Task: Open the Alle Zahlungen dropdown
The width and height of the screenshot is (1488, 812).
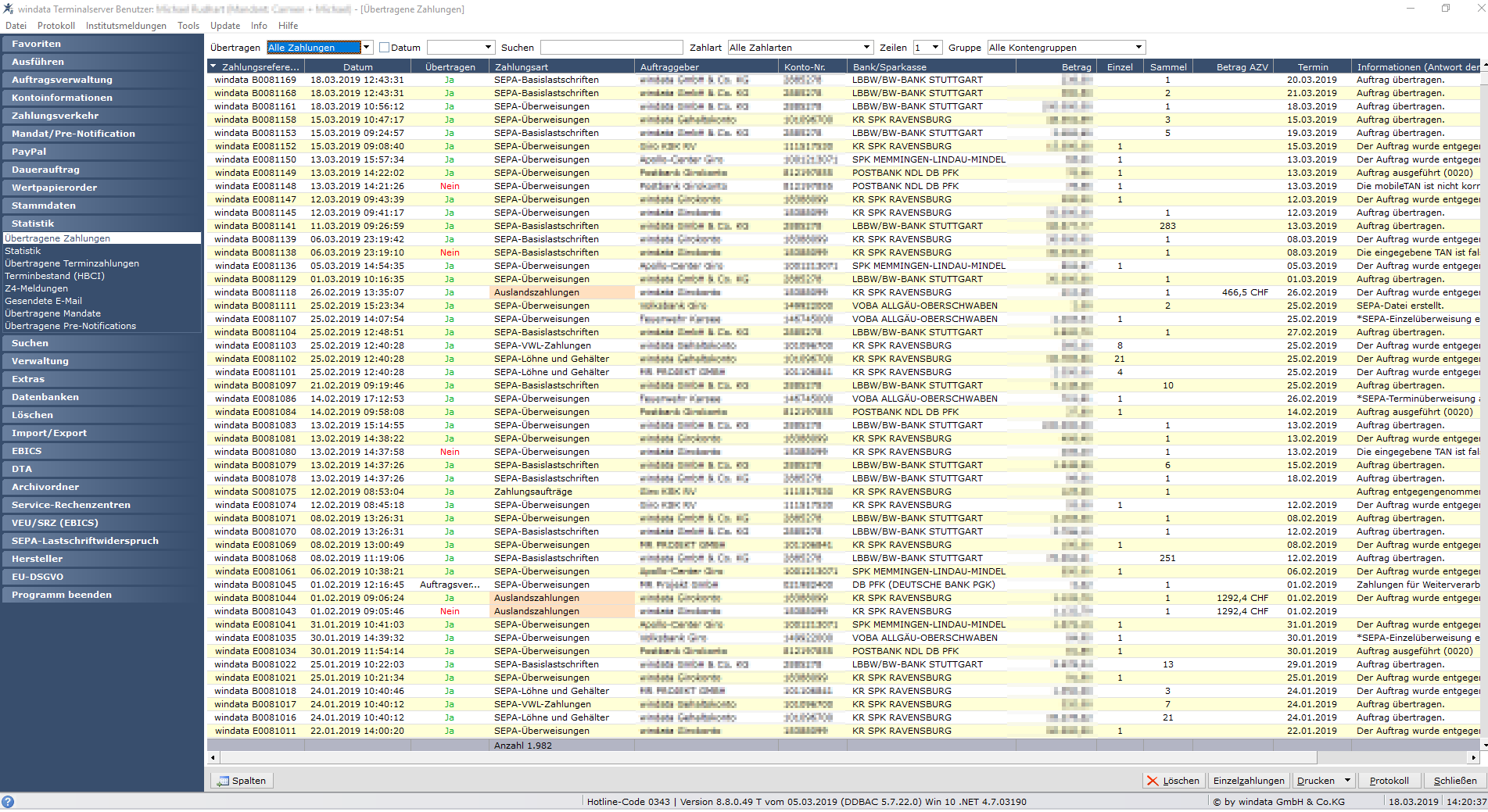Action: pos(367,48)
